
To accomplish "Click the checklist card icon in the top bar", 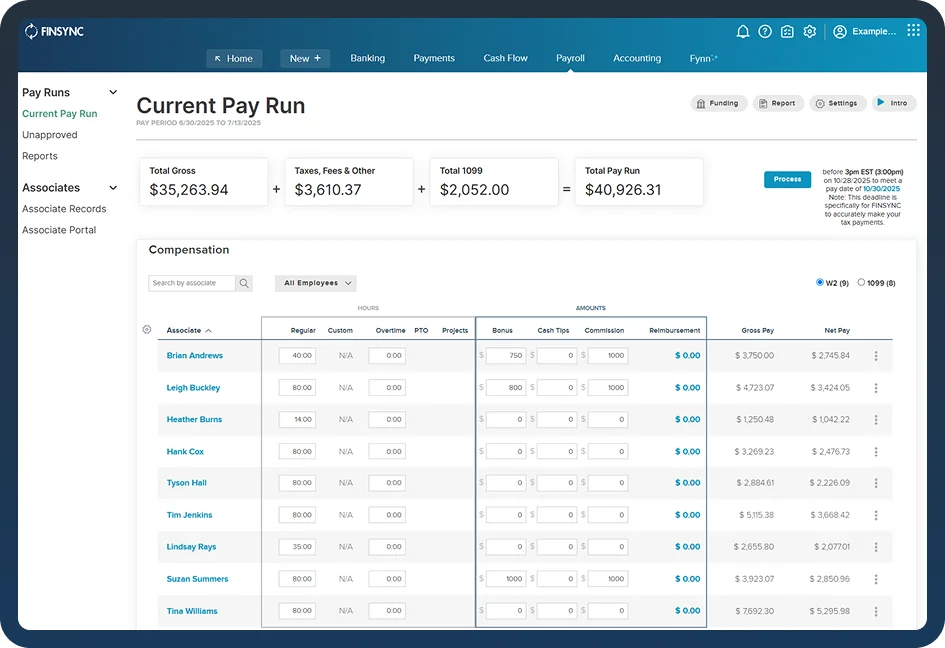I will (x=787, y=31).
